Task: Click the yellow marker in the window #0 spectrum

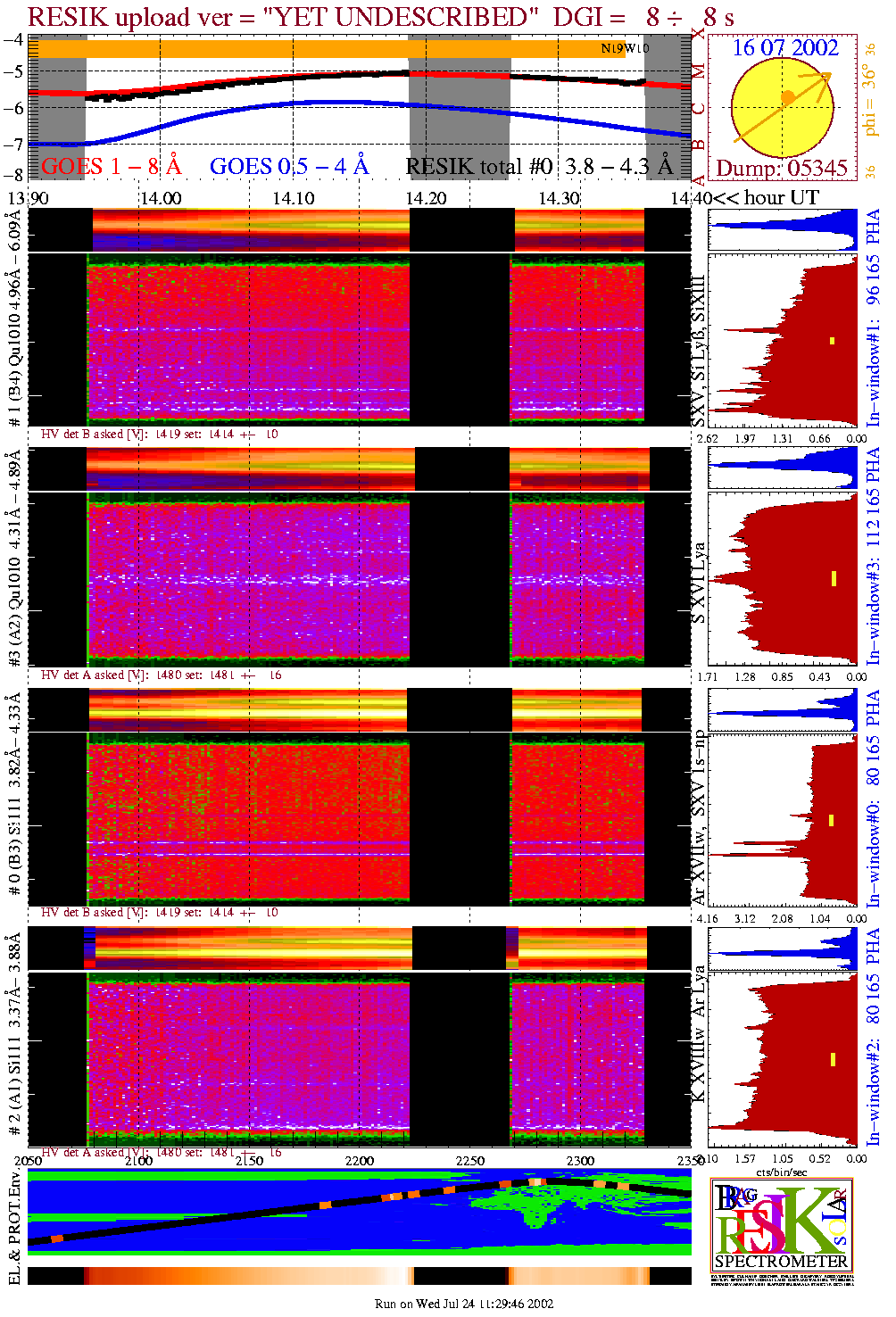Action: [831, 820]
